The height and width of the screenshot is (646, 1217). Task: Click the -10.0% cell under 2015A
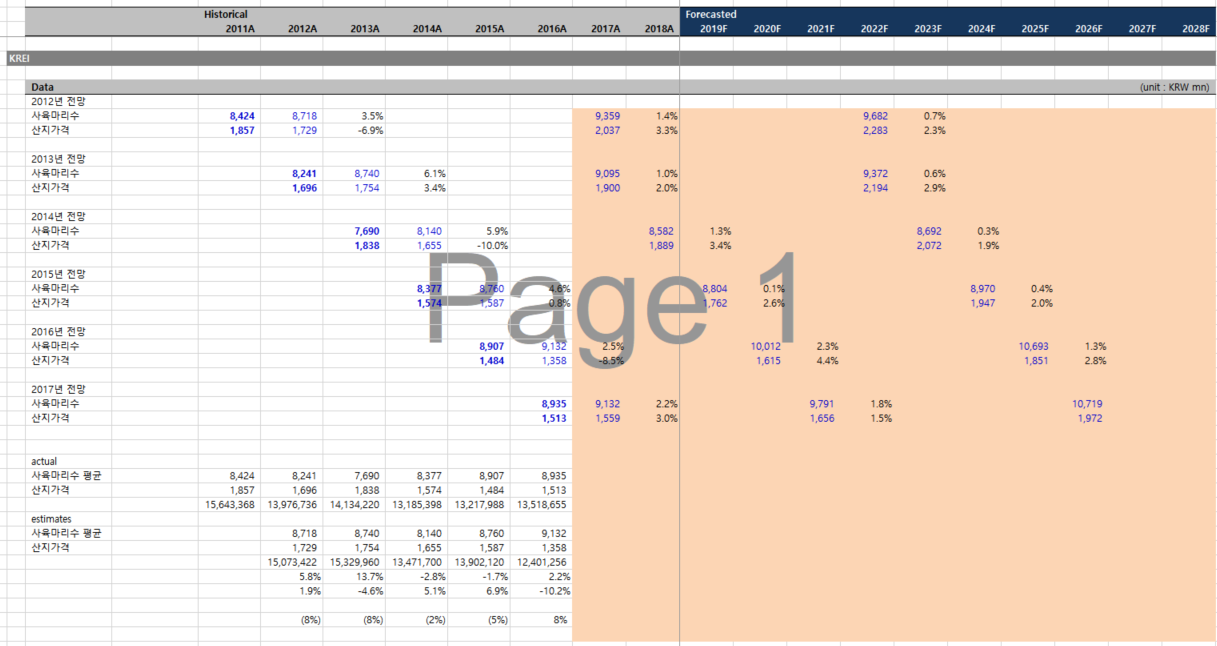491,245
